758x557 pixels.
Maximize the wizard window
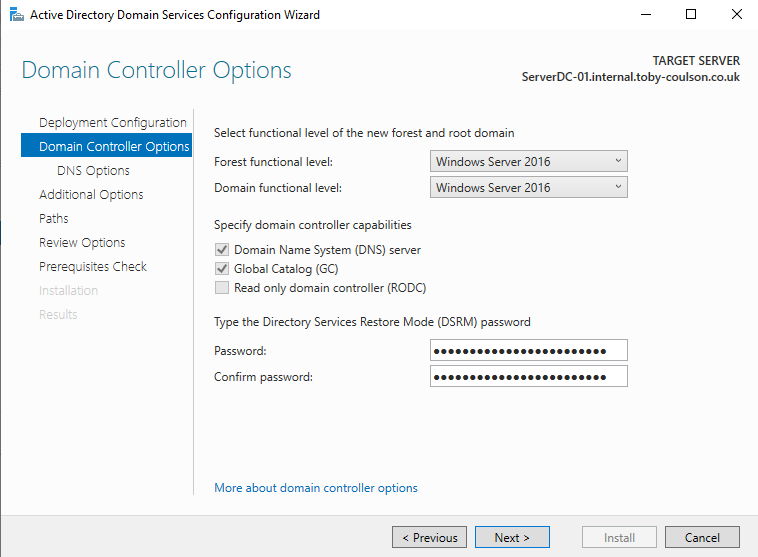point(691,15)
